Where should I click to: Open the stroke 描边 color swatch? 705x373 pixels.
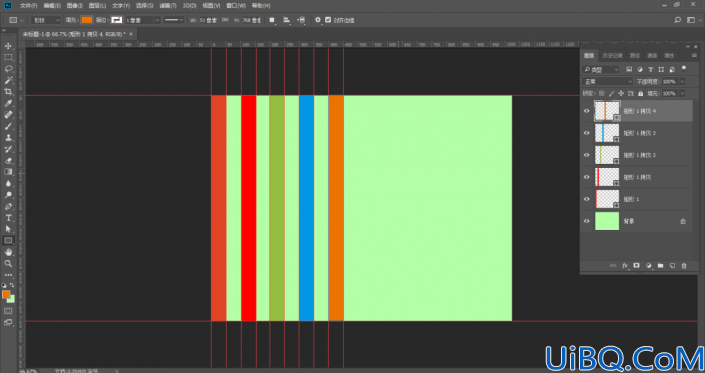(x=116, y=20)
